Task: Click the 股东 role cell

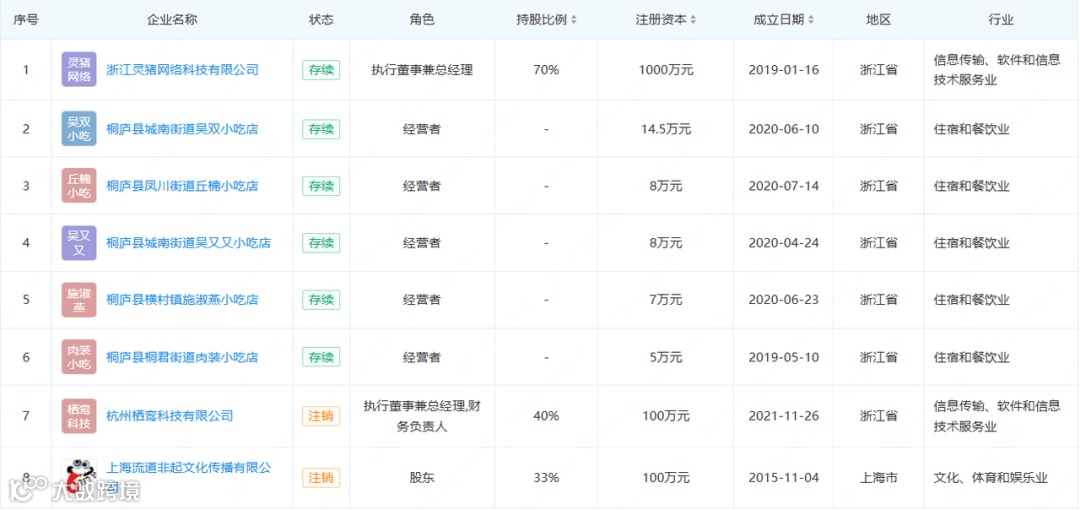Action: (x=422, y=478)
